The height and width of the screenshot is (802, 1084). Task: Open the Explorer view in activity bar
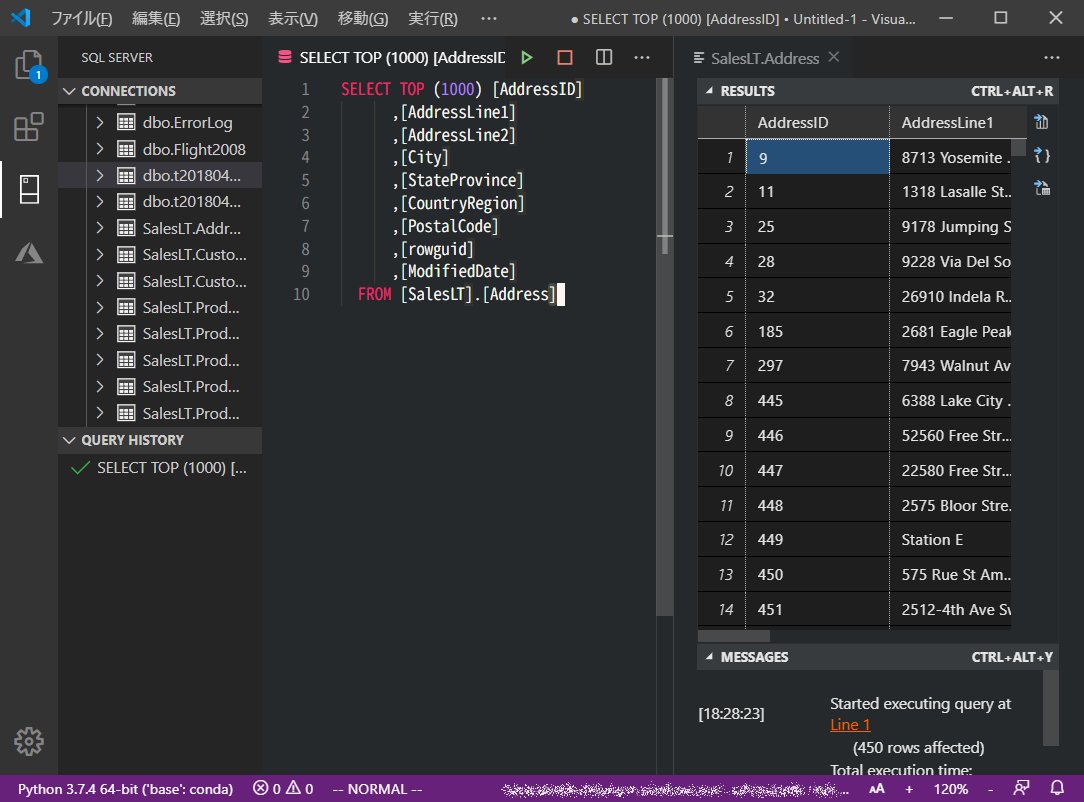(x=28, y=66)
